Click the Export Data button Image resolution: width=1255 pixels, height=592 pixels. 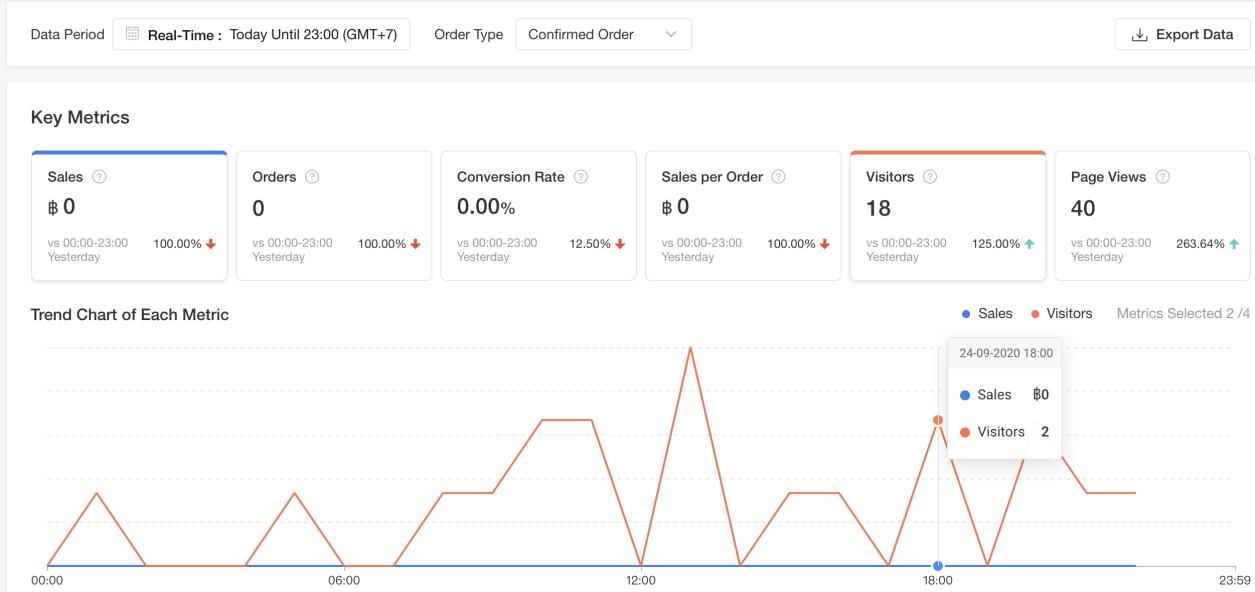point(1182,34)
